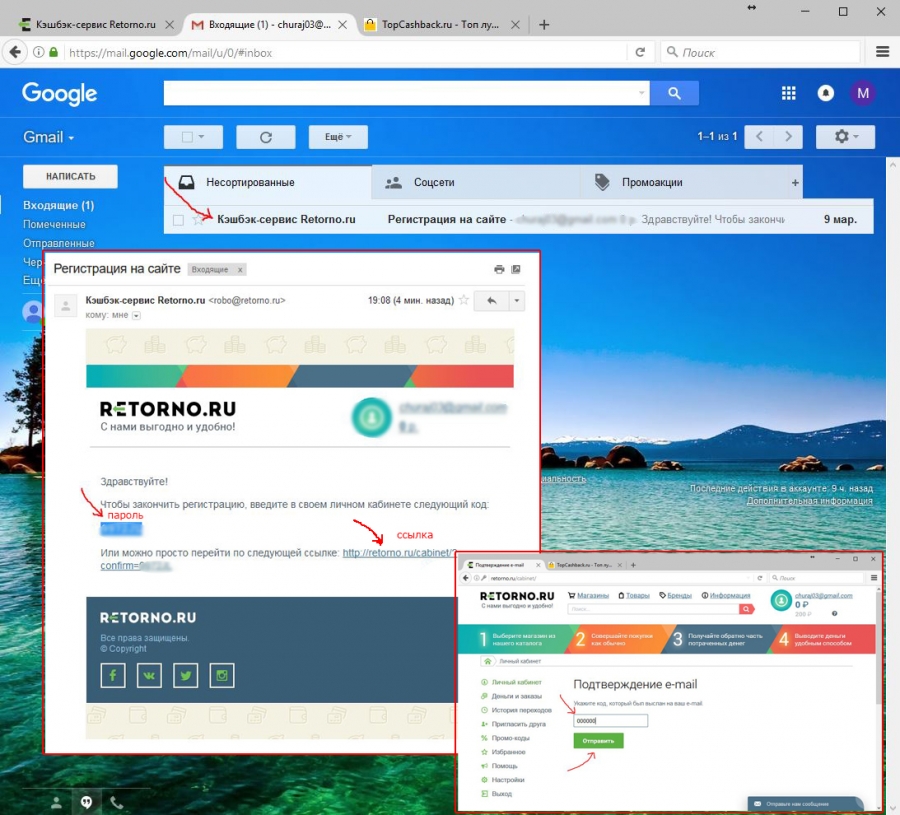Click the Отправить button in Retorno window
Screen dimensions: 900x815
[x=598, y=741]
